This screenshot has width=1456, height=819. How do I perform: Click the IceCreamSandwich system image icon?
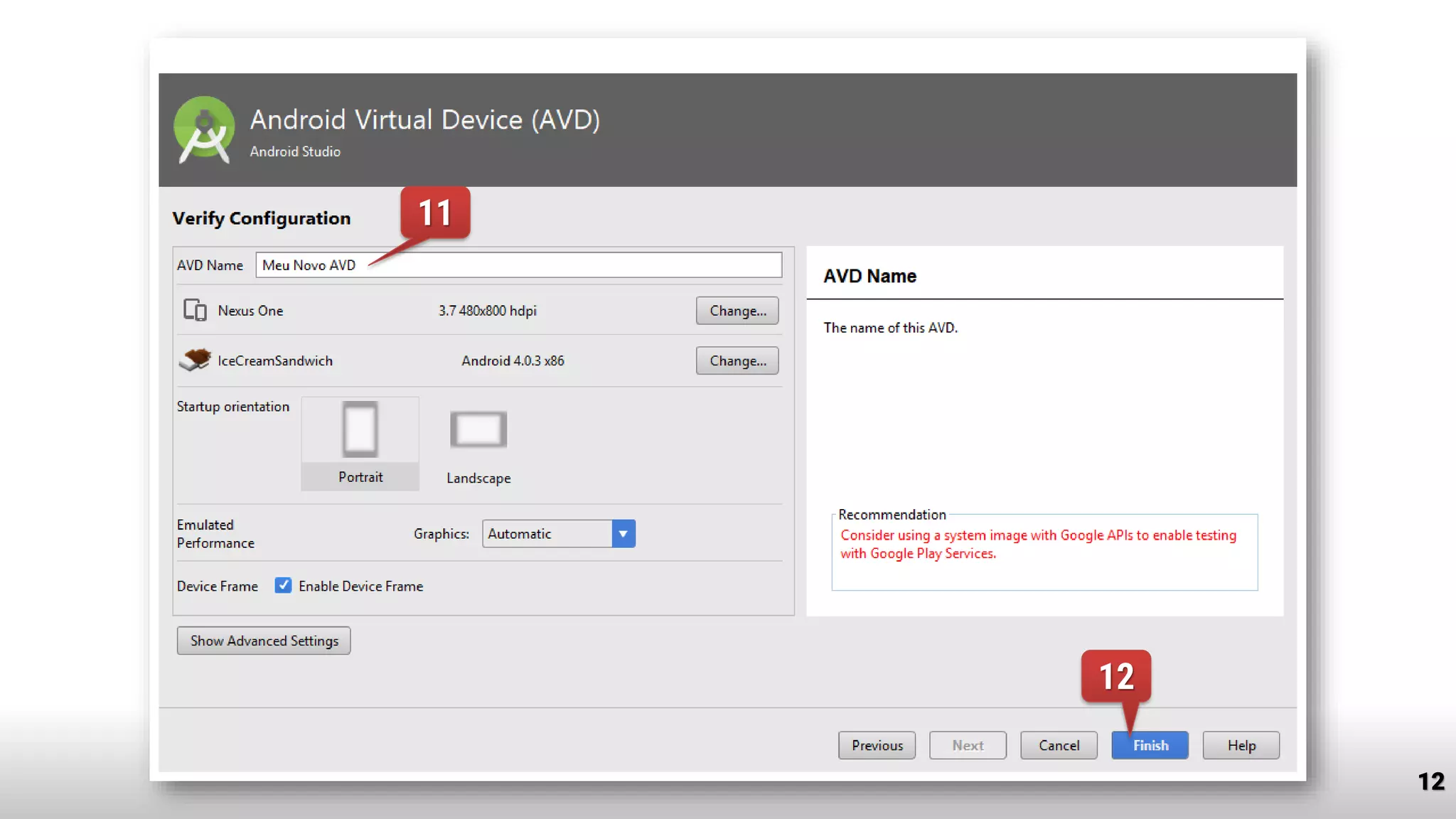(x=195, y=360)
